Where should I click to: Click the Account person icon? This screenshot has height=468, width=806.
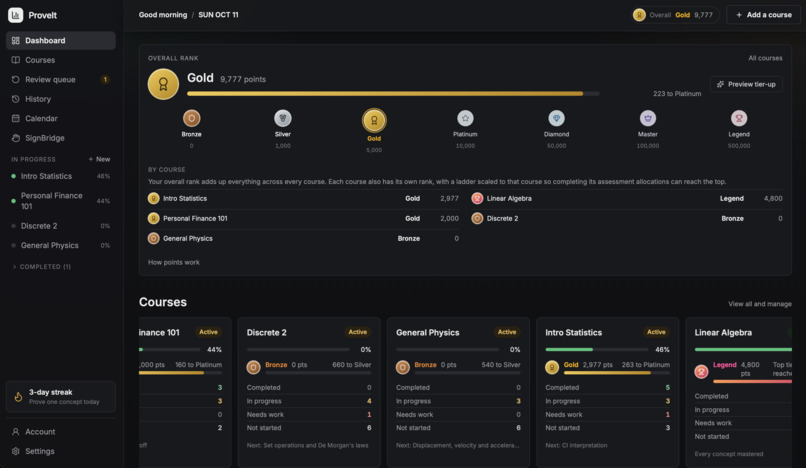(x=15, y=431)
